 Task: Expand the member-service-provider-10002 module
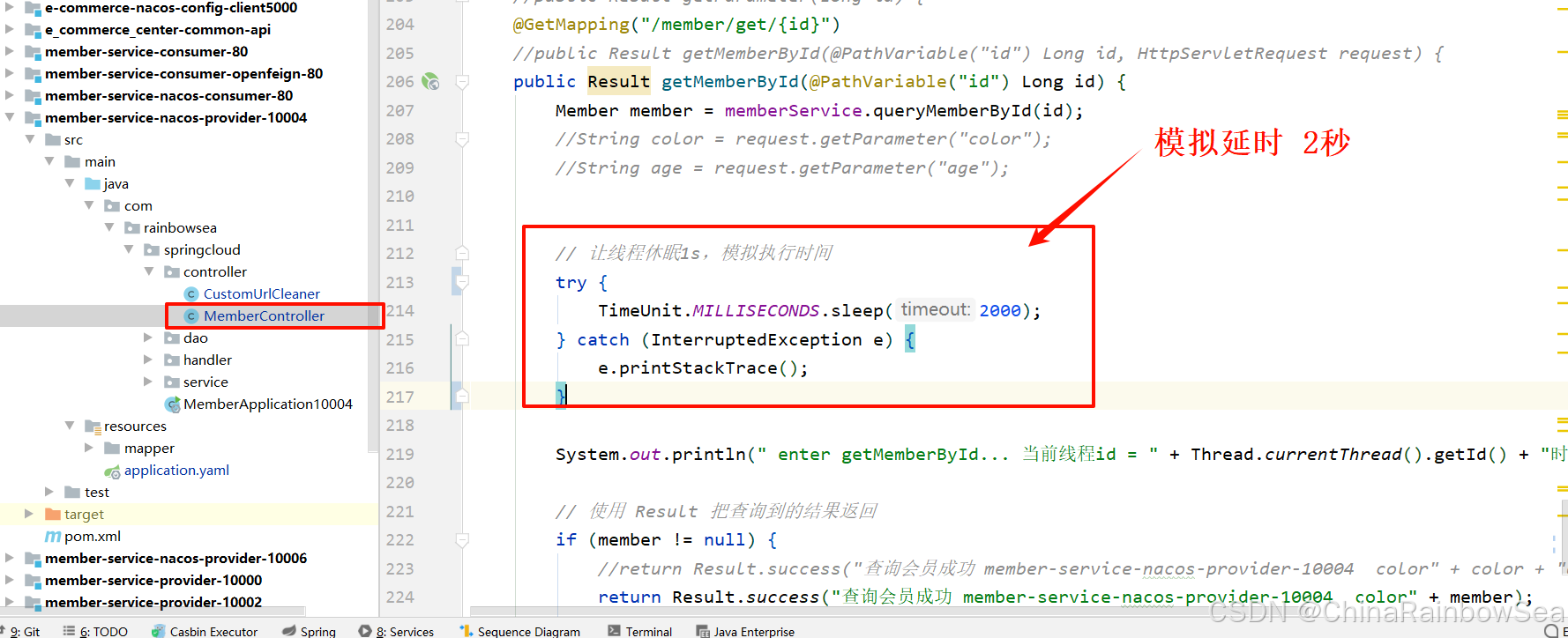coord(10,602)
